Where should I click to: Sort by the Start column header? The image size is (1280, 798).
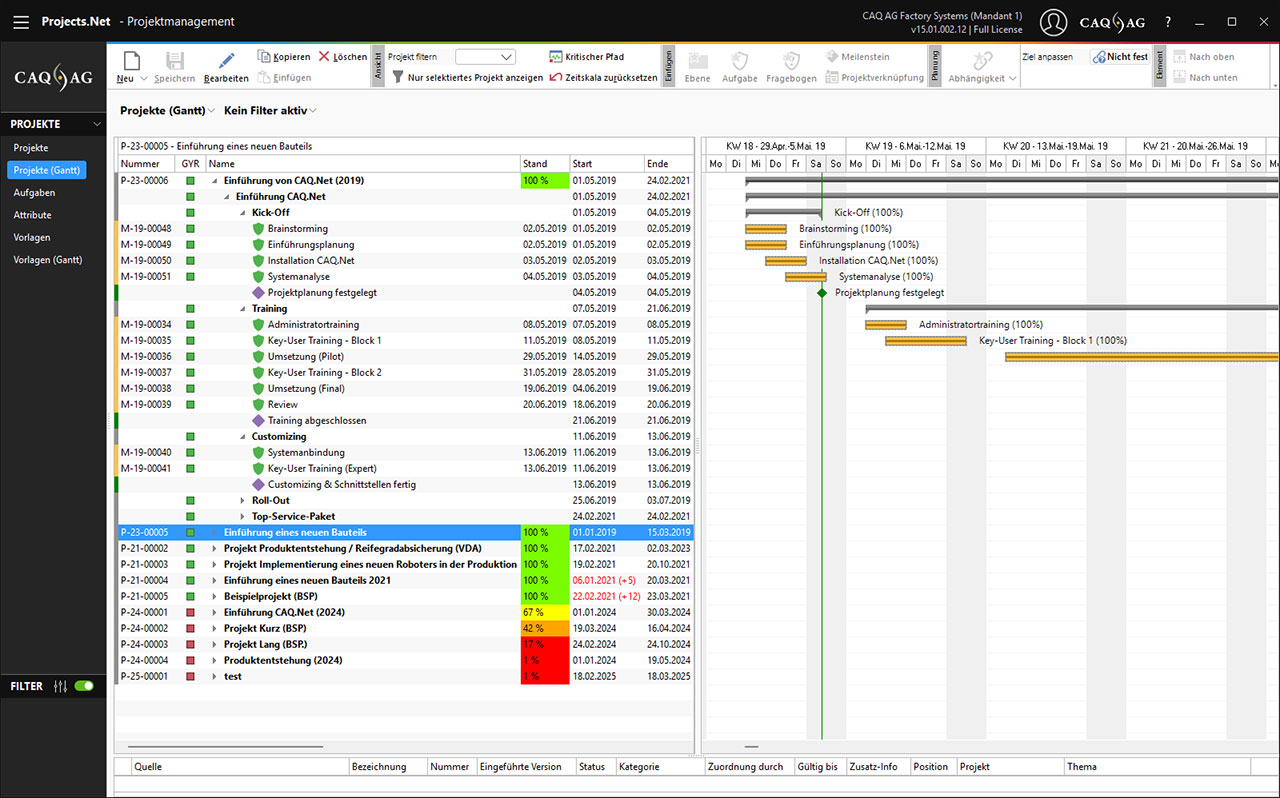[607, 164]
